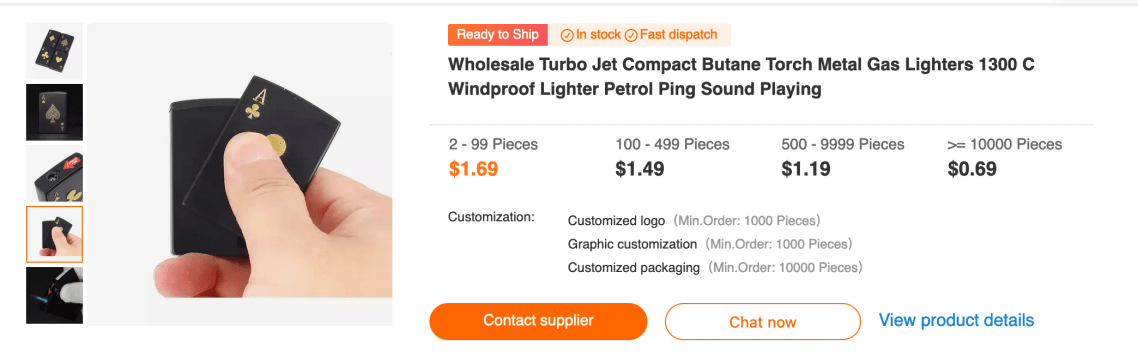Screen dimensions: 1138x363
Task: Start a conversation with Chat now
Action: [763, 322]
